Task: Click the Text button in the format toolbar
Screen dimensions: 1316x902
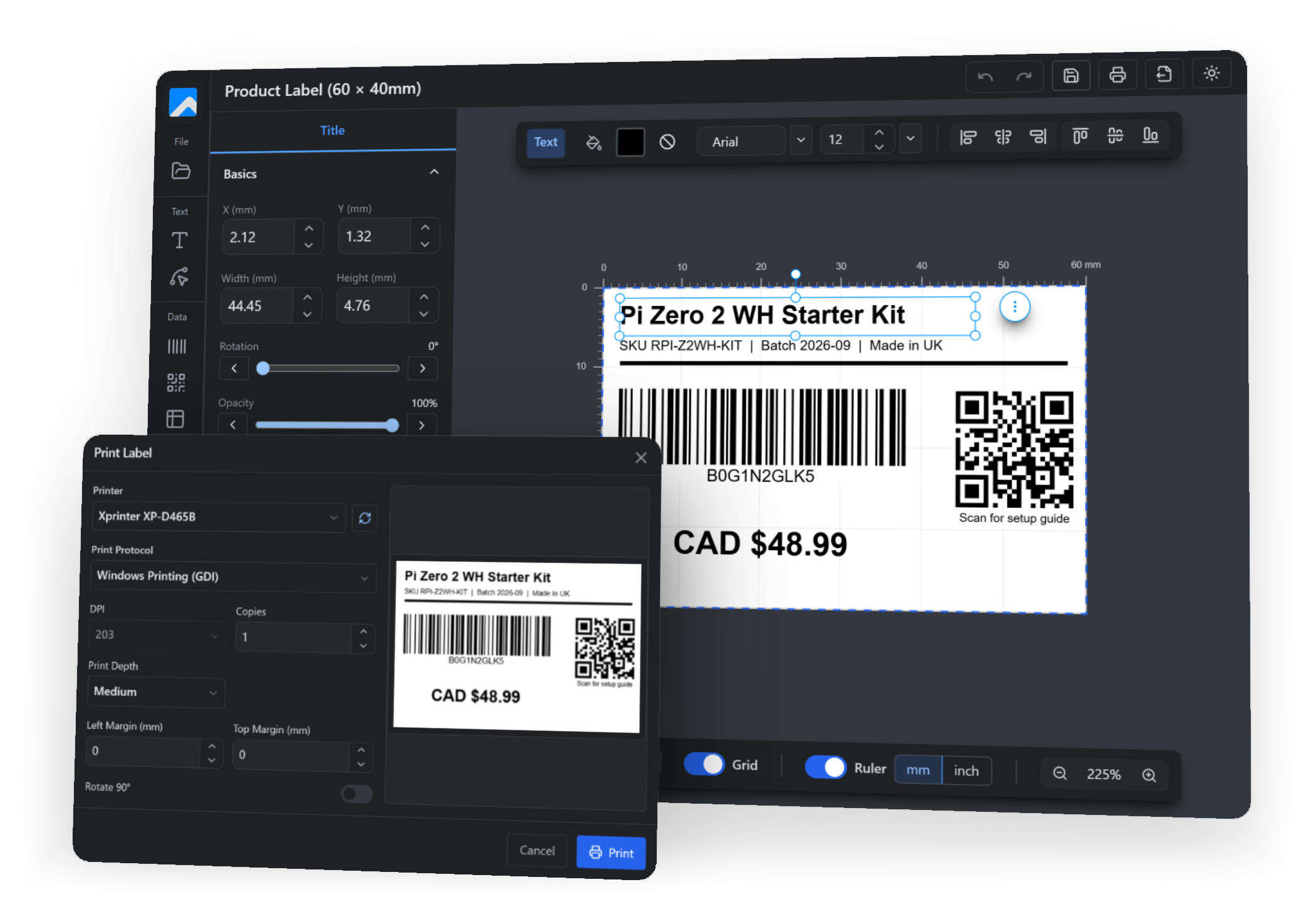Action: point(546,142)
